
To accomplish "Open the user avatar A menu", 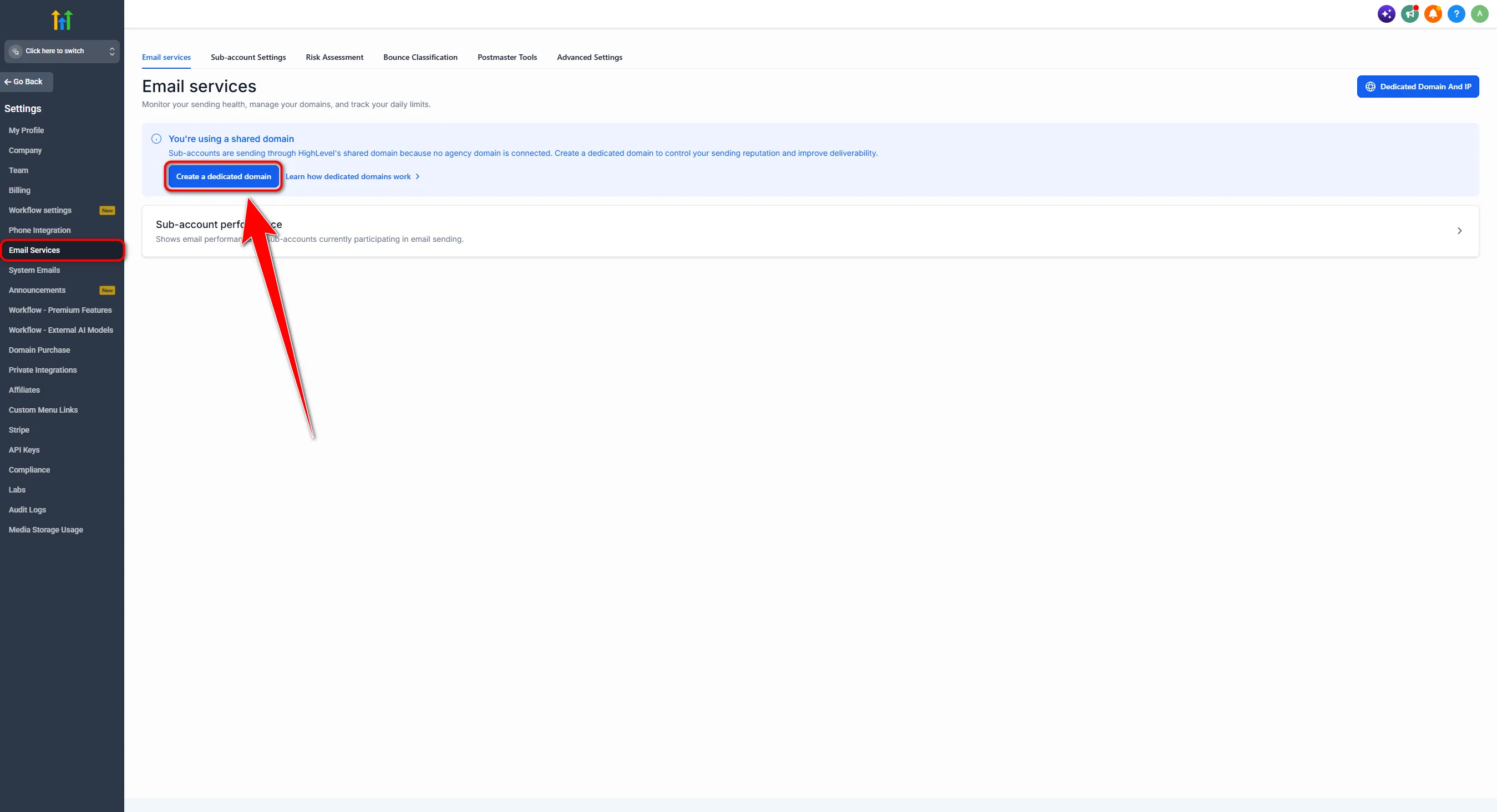I will (x=1479, y=14).
